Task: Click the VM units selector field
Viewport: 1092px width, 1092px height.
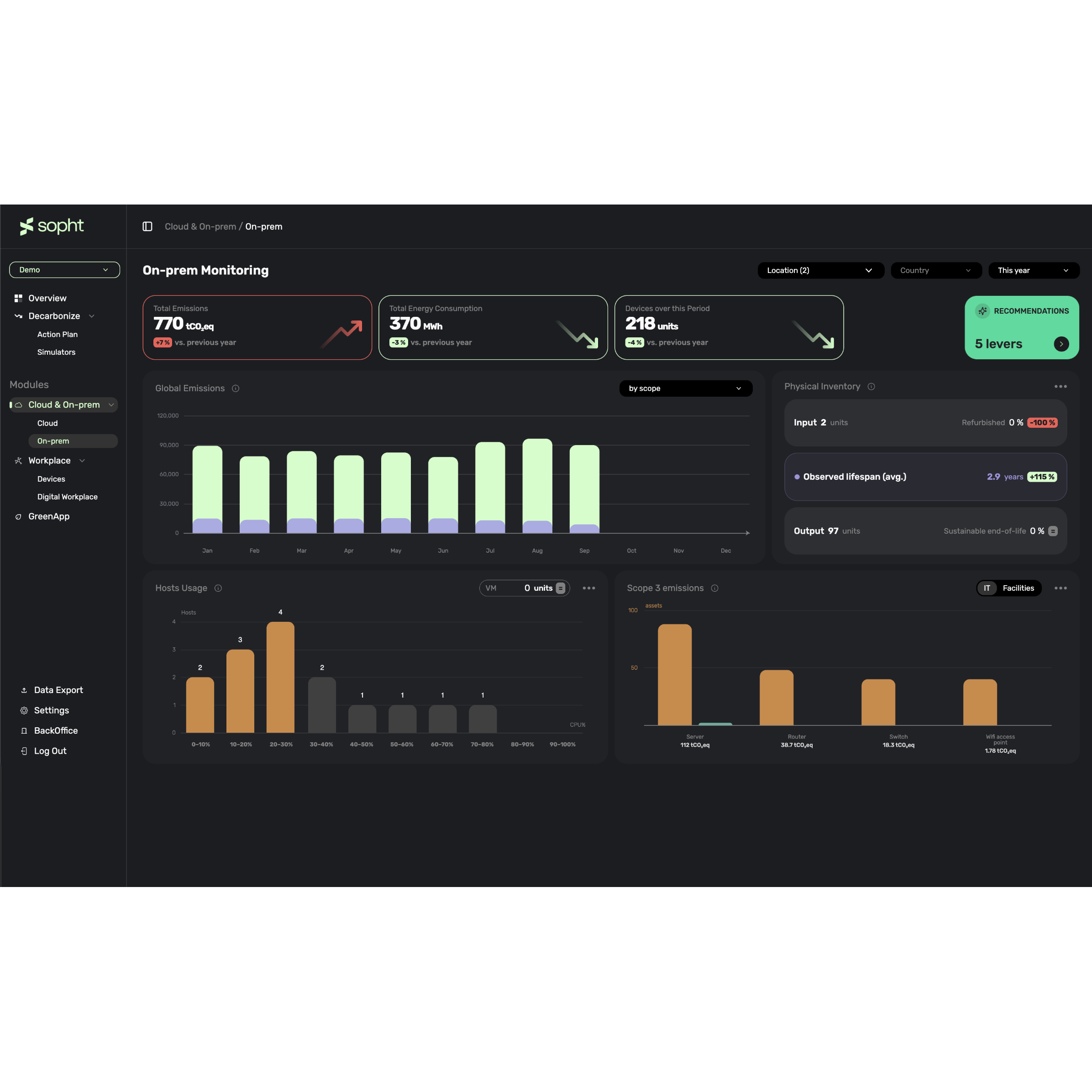Action: click(x=525, y=588)
